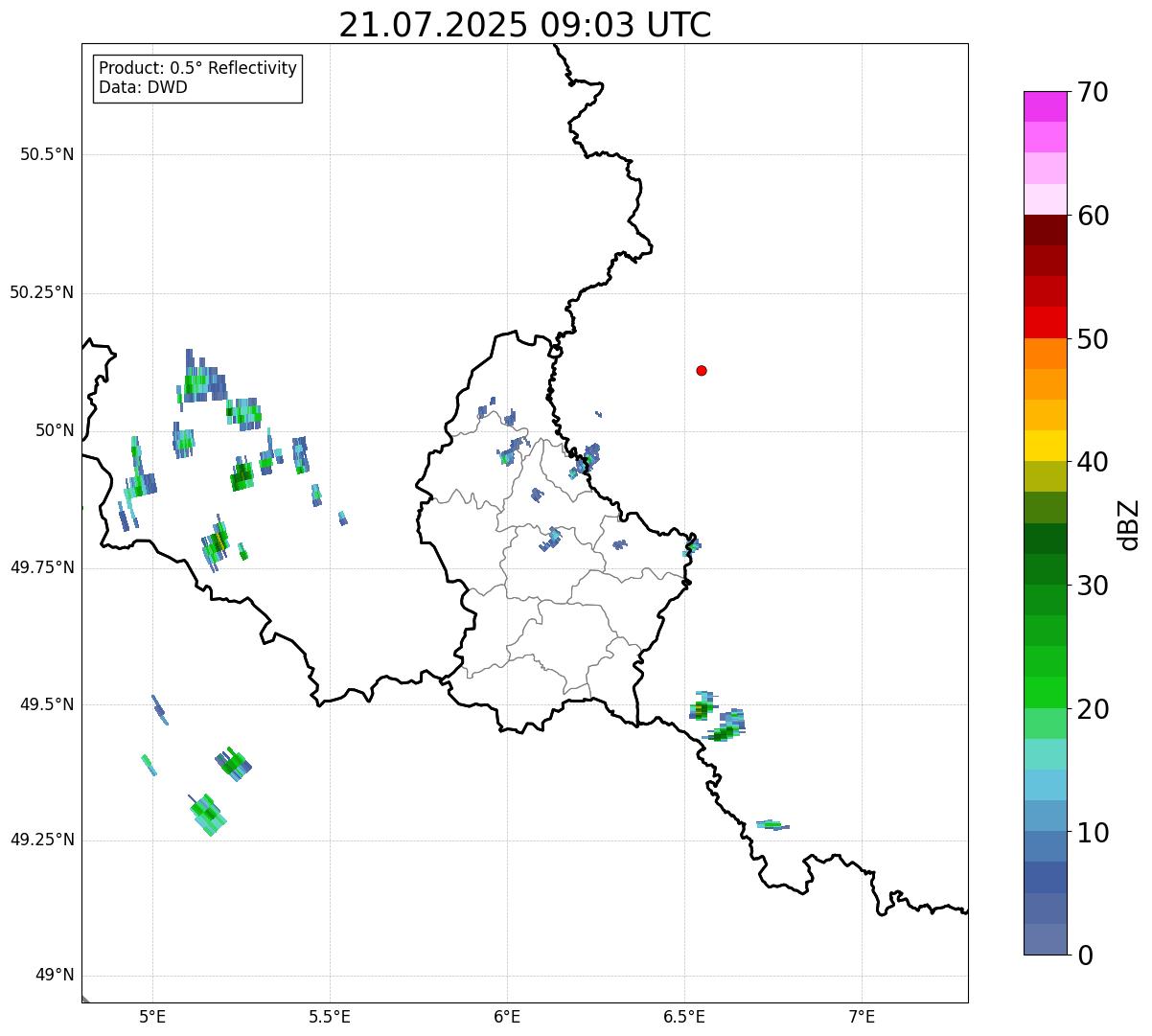This screenshot has height=1036, width=1152.
Task: Click the colorbar tick label 30
Action: point(1093,586)
